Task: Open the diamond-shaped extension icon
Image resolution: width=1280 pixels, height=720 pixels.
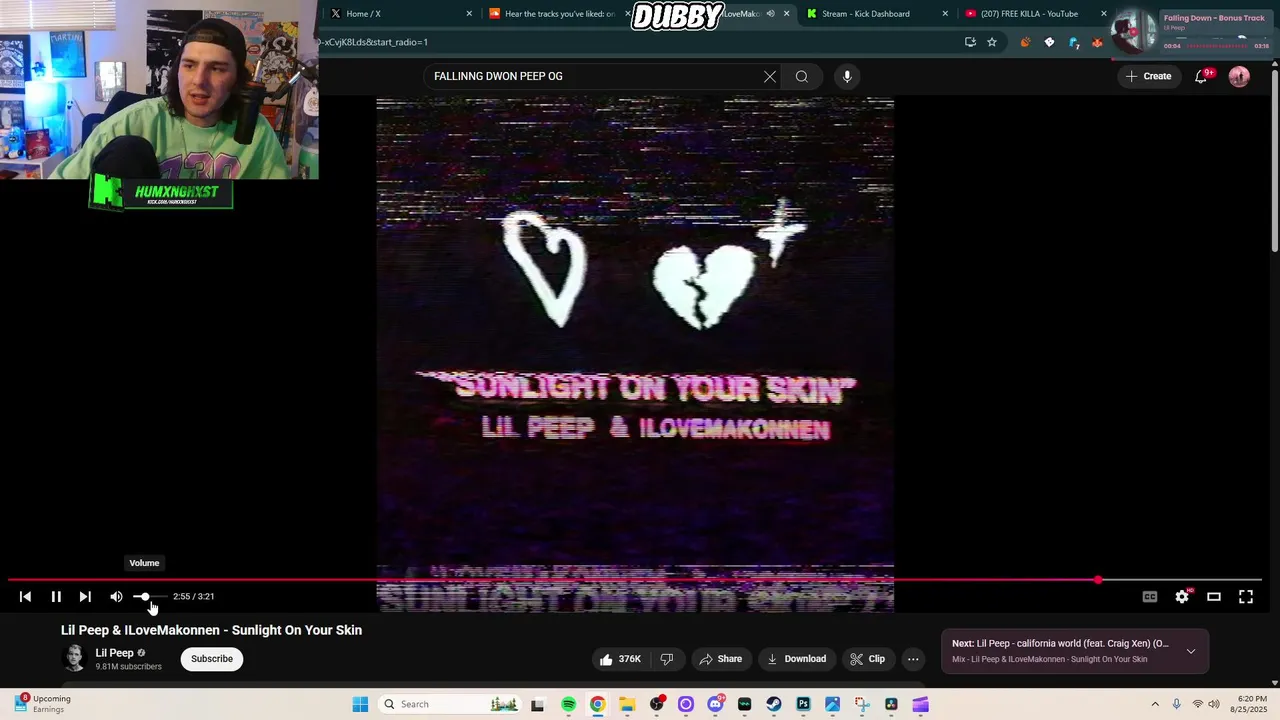Action: click(x=1049, y=42)
